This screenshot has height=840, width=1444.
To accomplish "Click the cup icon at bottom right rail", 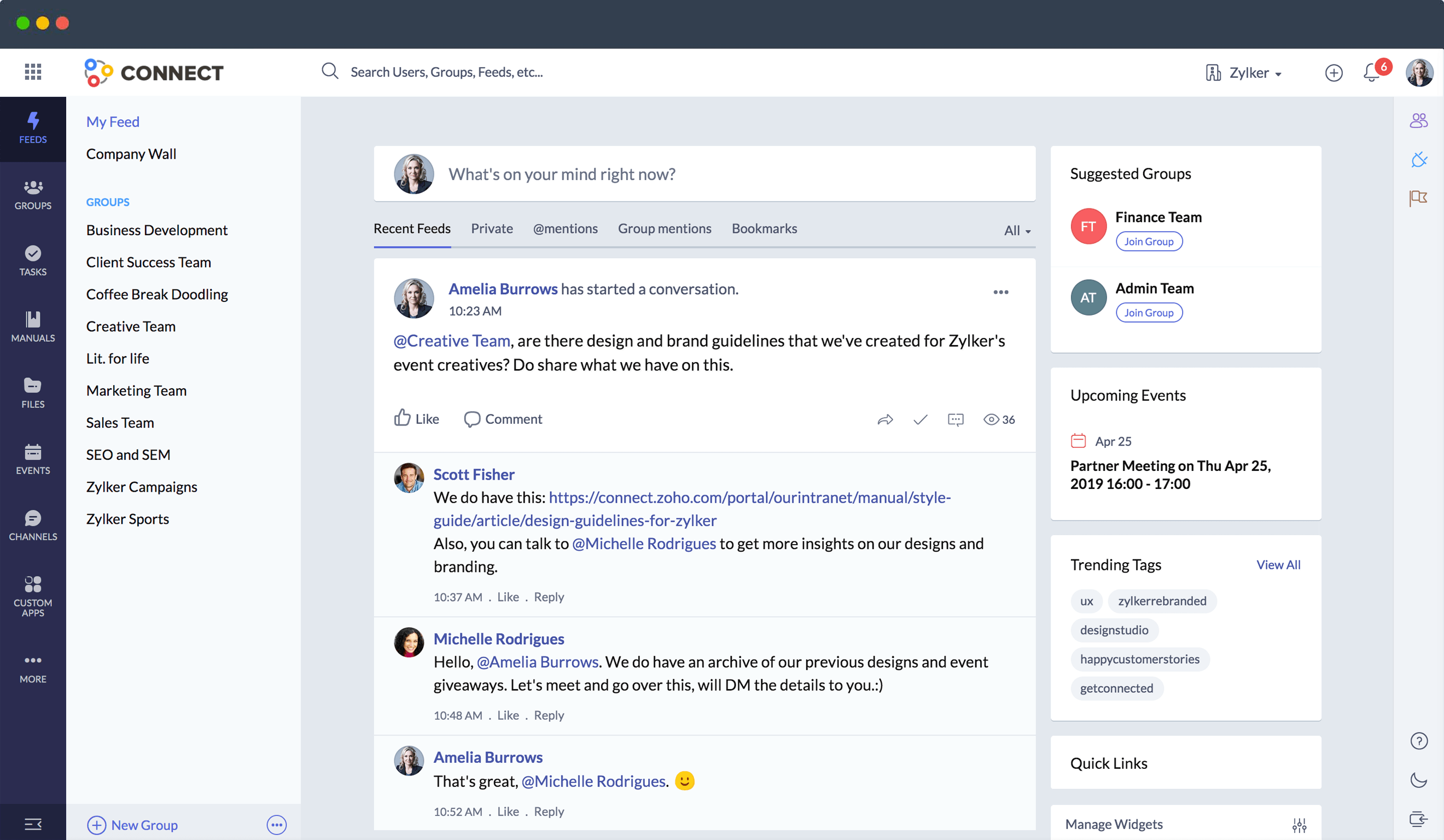I will tap(1419, 819).
